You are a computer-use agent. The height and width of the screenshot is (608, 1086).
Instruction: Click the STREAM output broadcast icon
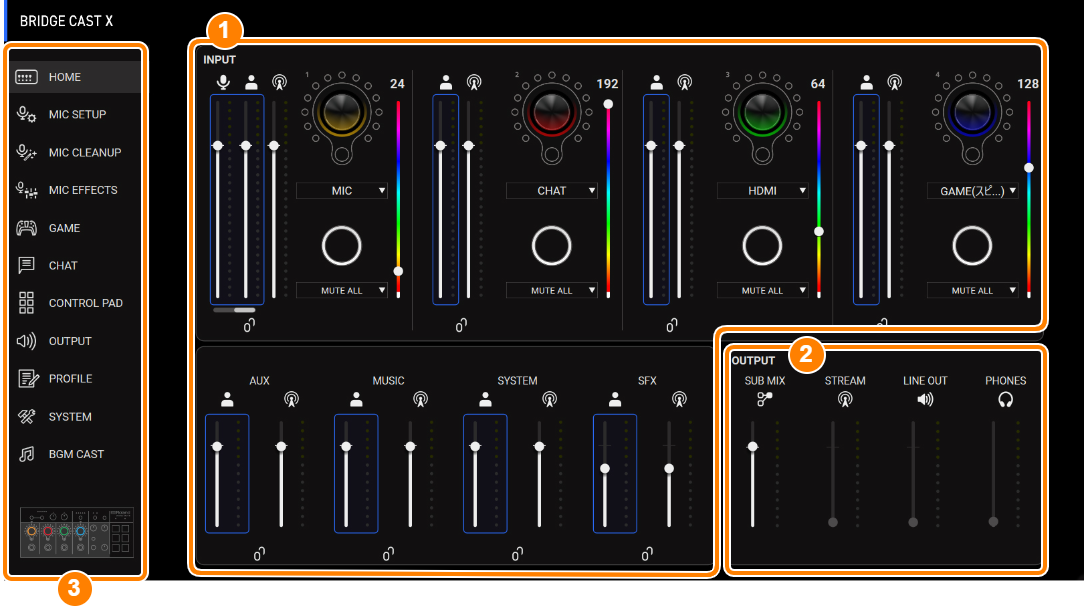[x=845, y=400]
